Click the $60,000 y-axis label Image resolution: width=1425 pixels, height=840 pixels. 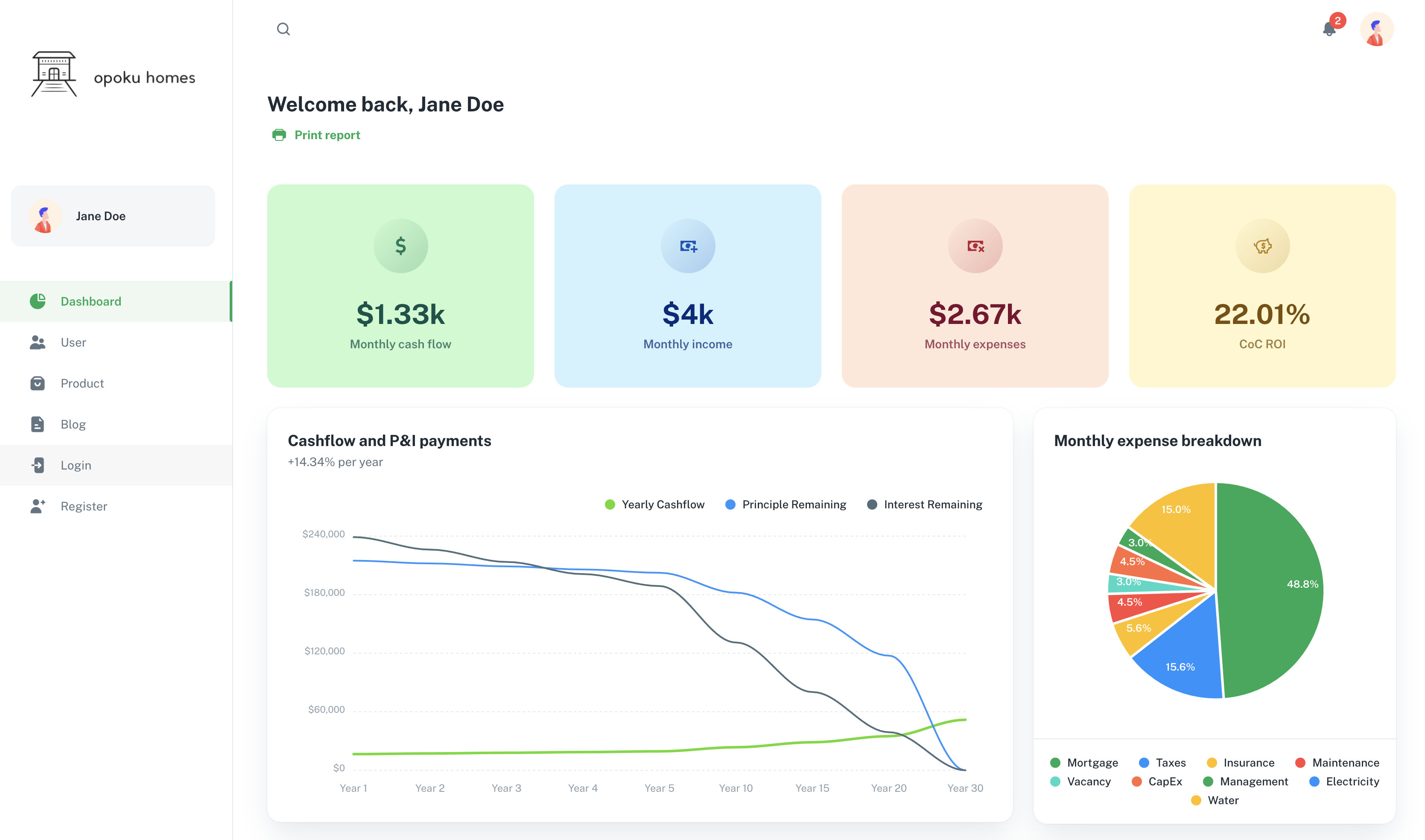point(326,709)
